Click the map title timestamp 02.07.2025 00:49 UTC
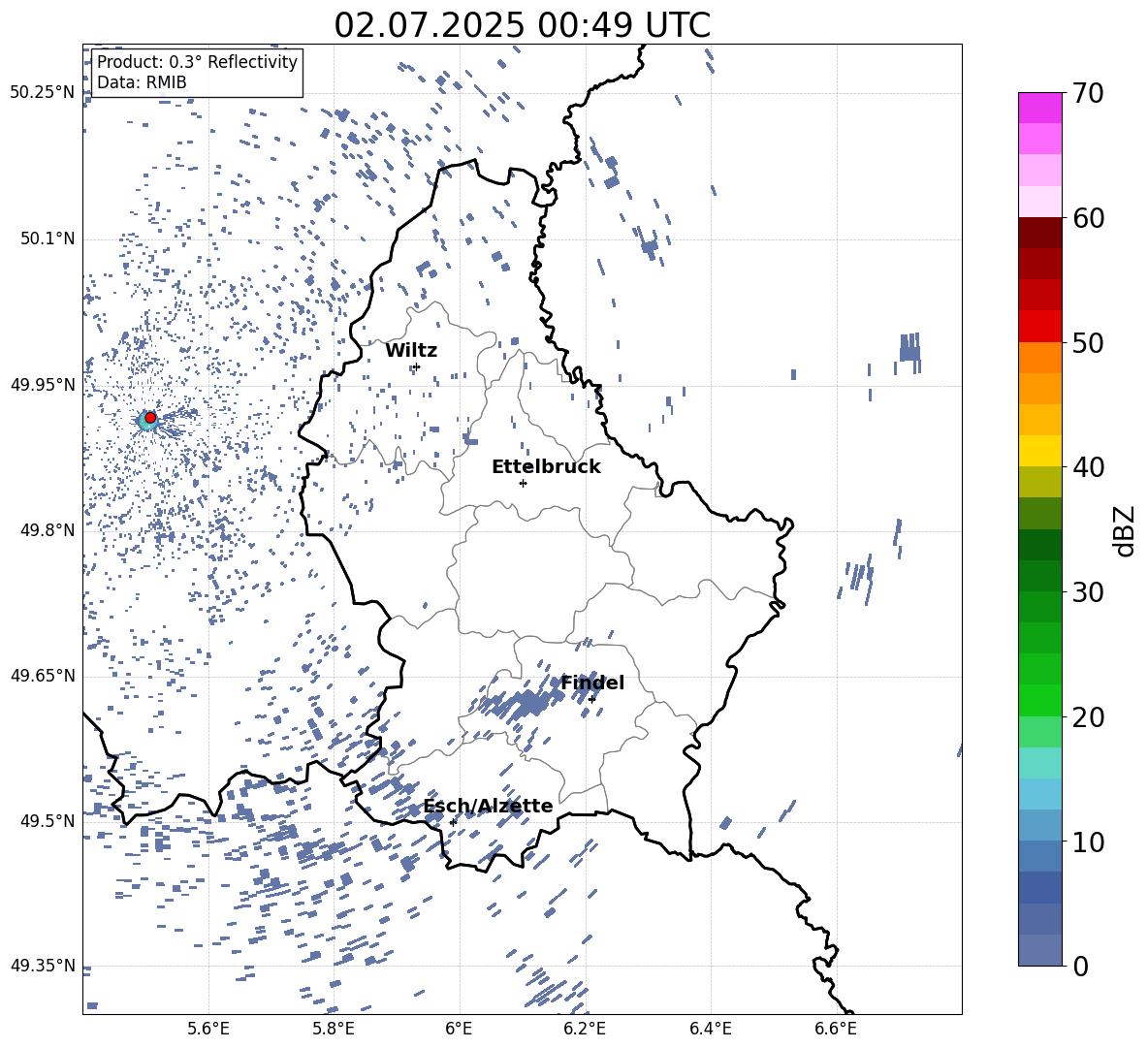The width and height of the screenshot is (1148, 1048). click(522, 25)
